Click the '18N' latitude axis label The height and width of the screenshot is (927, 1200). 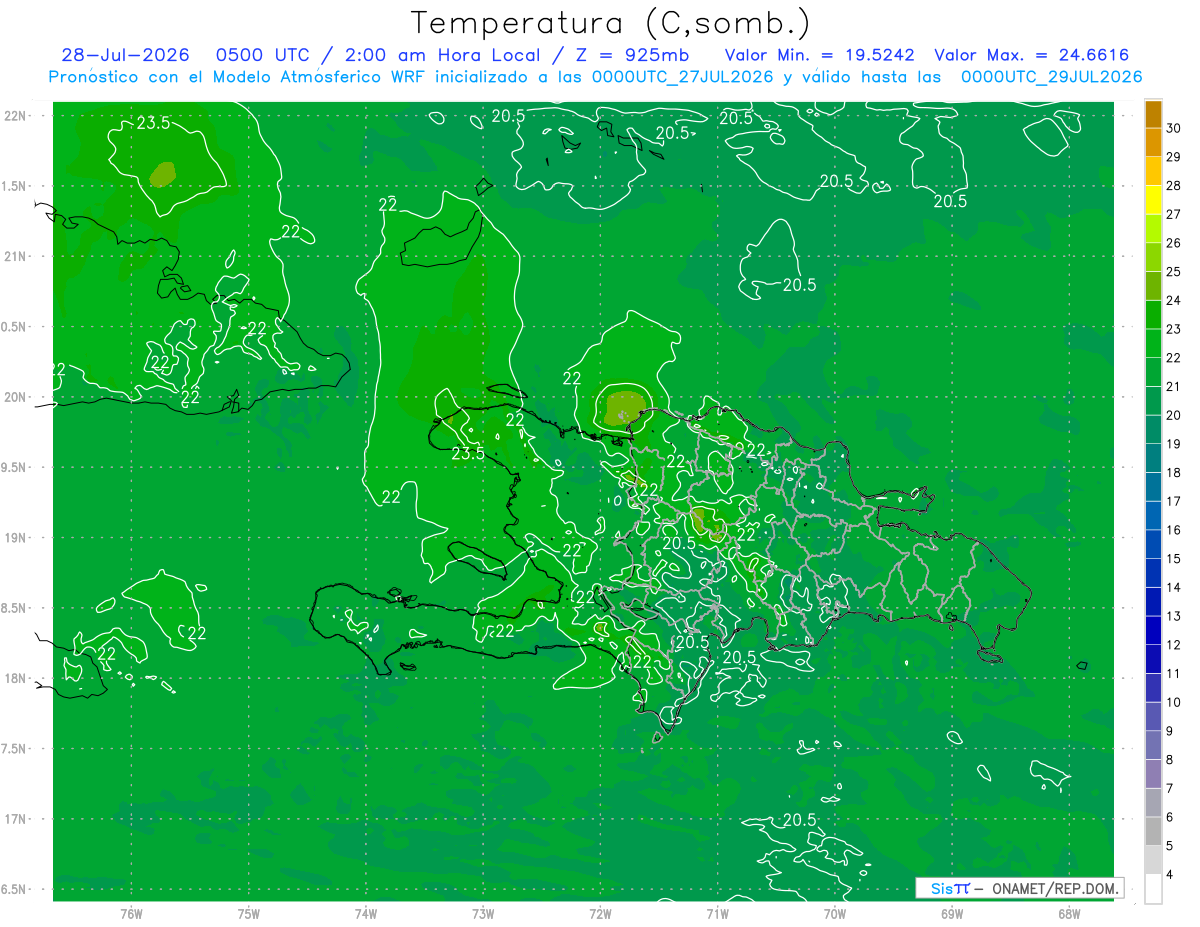coord(15,678)
